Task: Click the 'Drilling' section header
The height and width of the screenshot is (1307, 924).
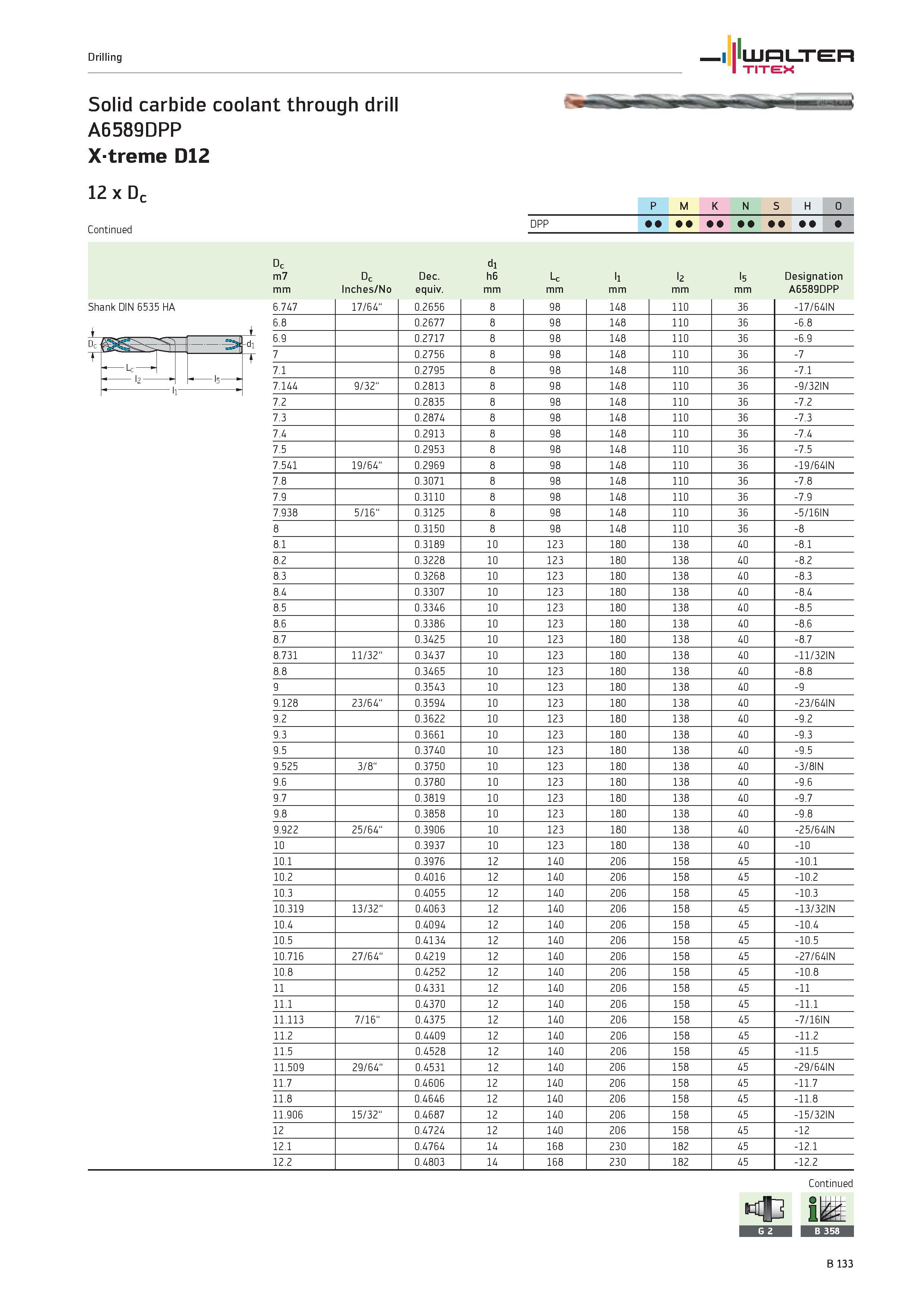Action: coord(105,57)
